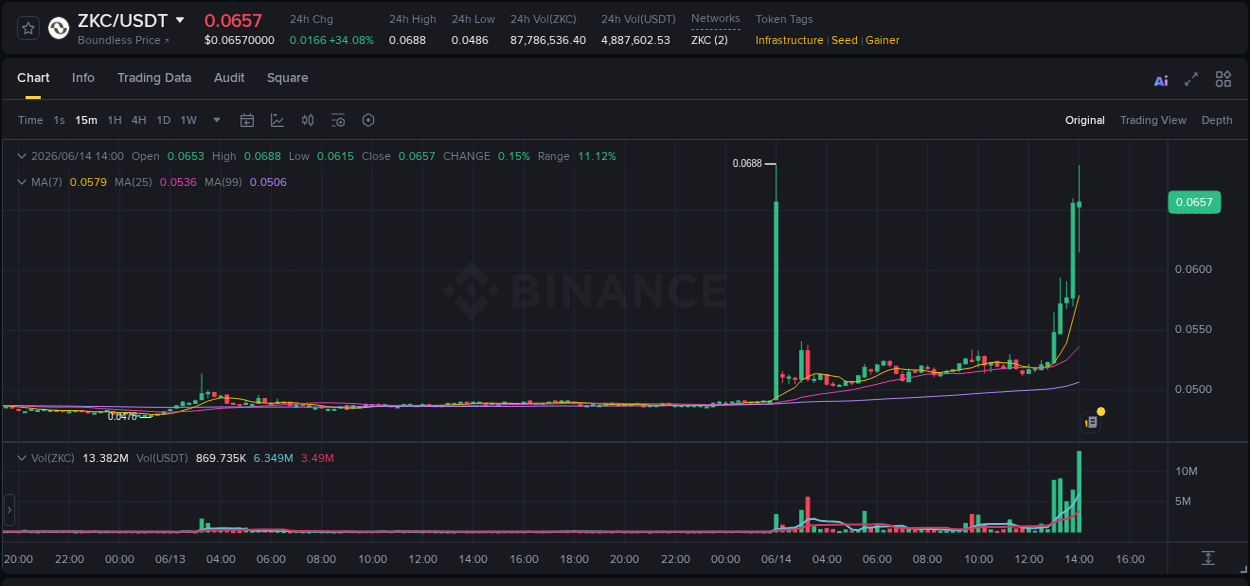Screen dimensions: 1250x586
Task: Open the Square tab
Action: (287, 78)
